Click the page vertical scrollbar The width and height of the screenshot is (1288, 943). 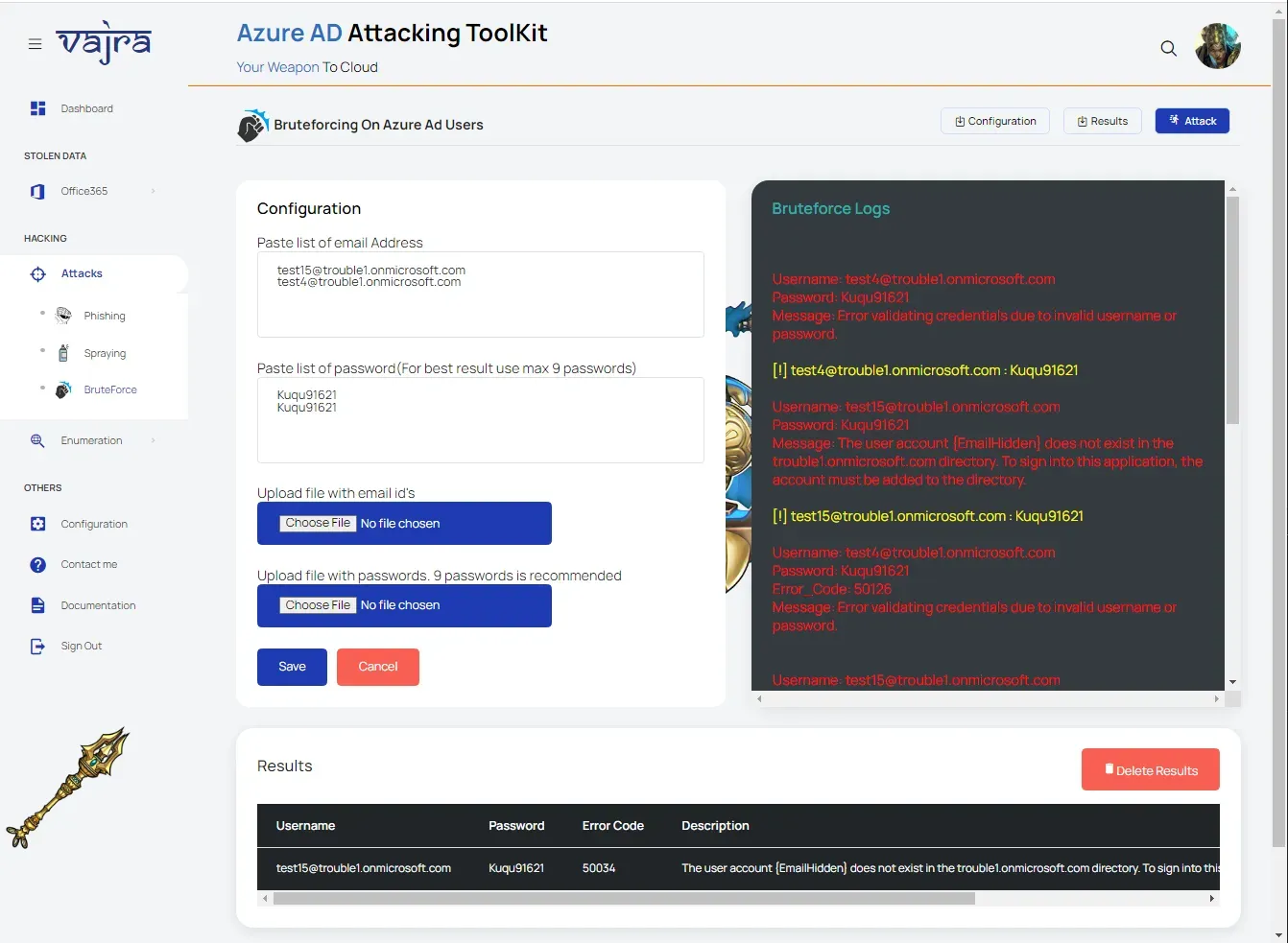1278,432
